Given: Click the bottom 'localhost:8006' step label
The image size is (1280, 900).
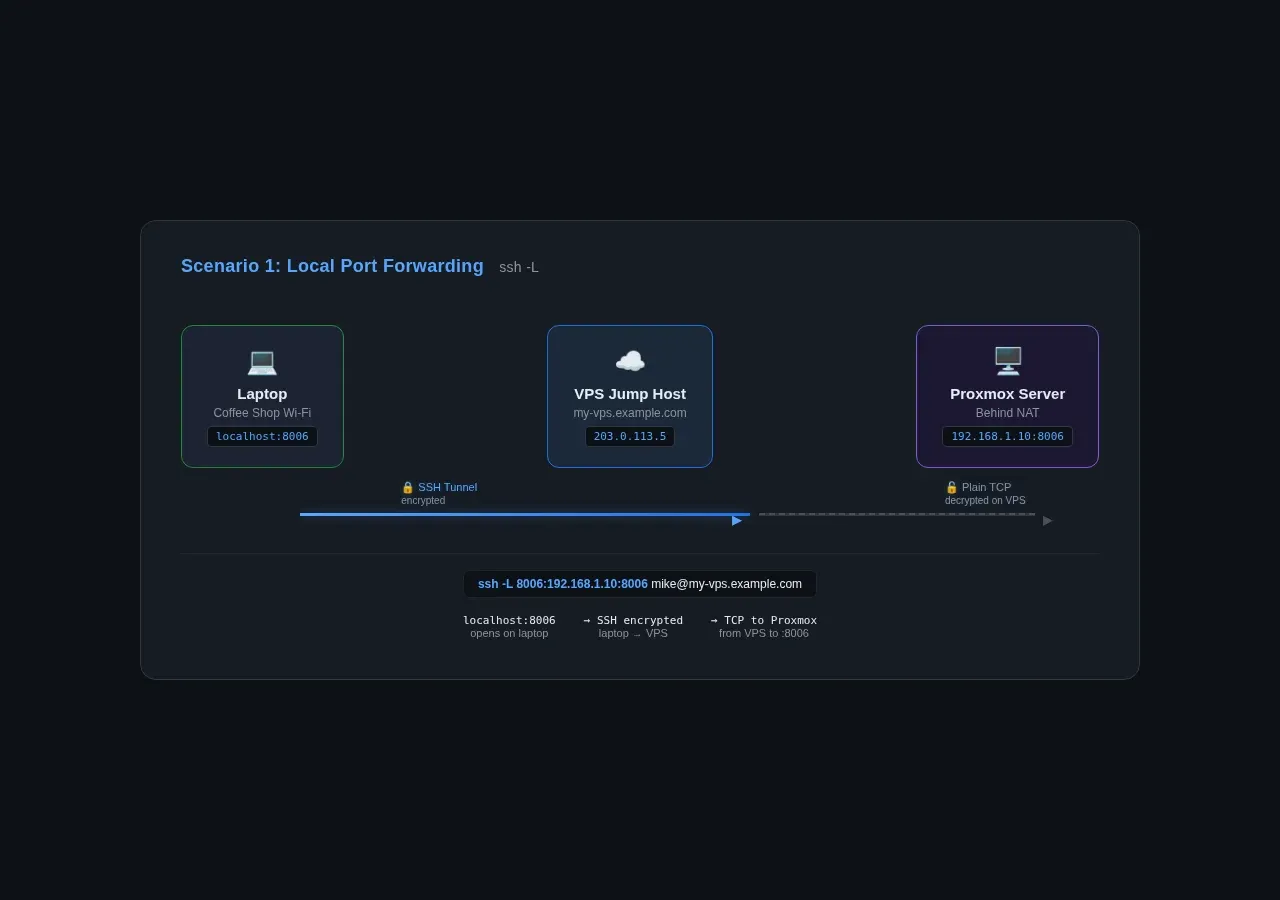Looking at the screenshot, I should point(509,620).
